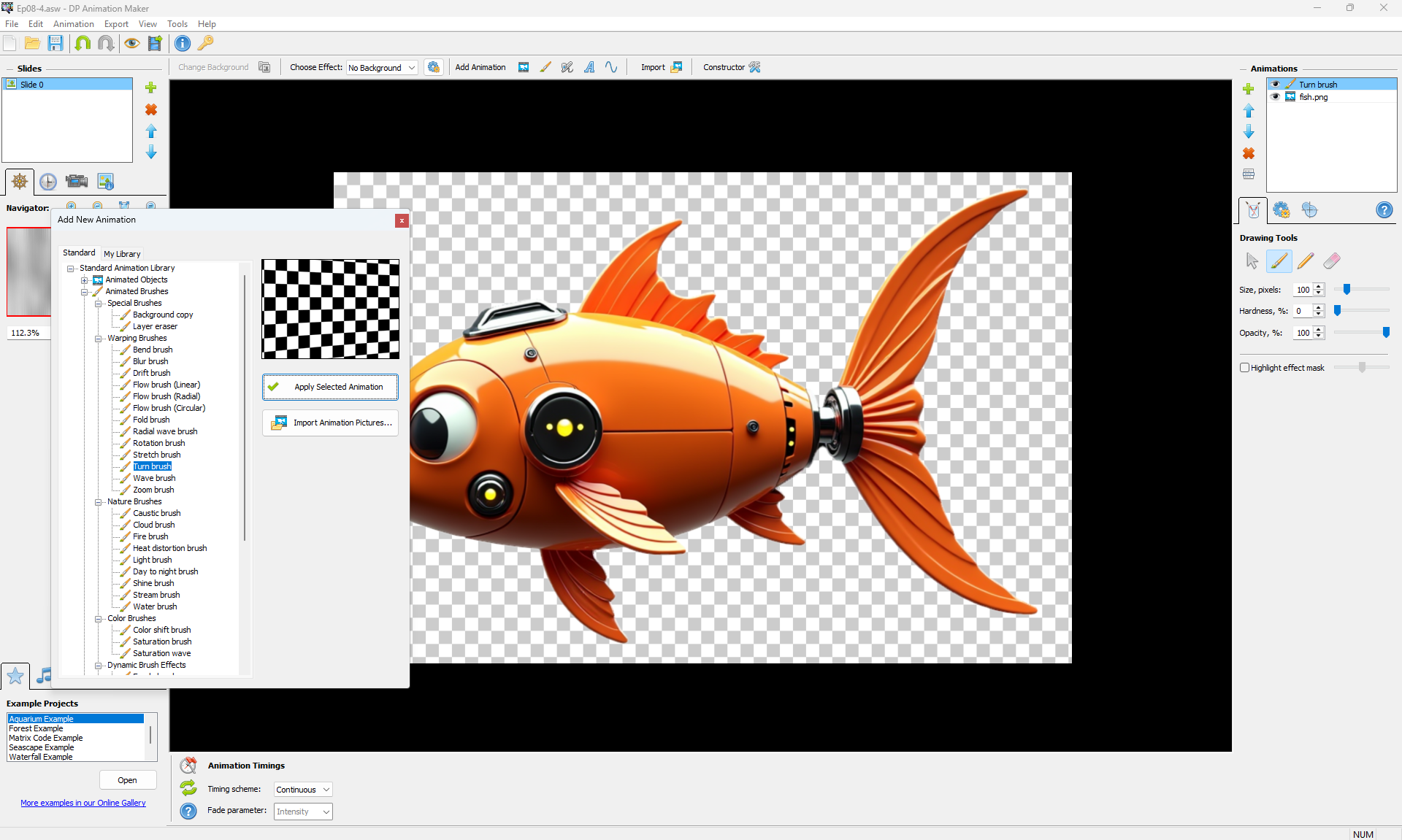Click the Preview eye icon in toolbar

pos(131,43)
